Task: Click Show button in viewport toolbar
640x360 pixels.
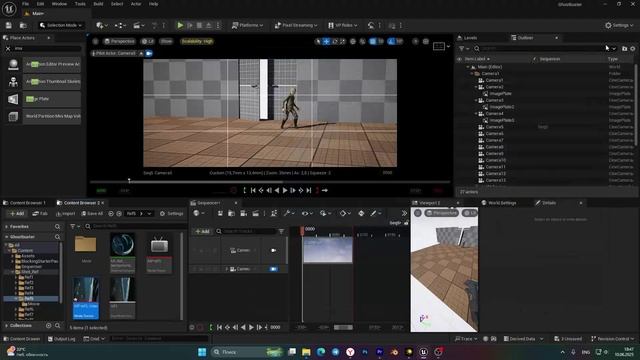Action: pos(166,41)
